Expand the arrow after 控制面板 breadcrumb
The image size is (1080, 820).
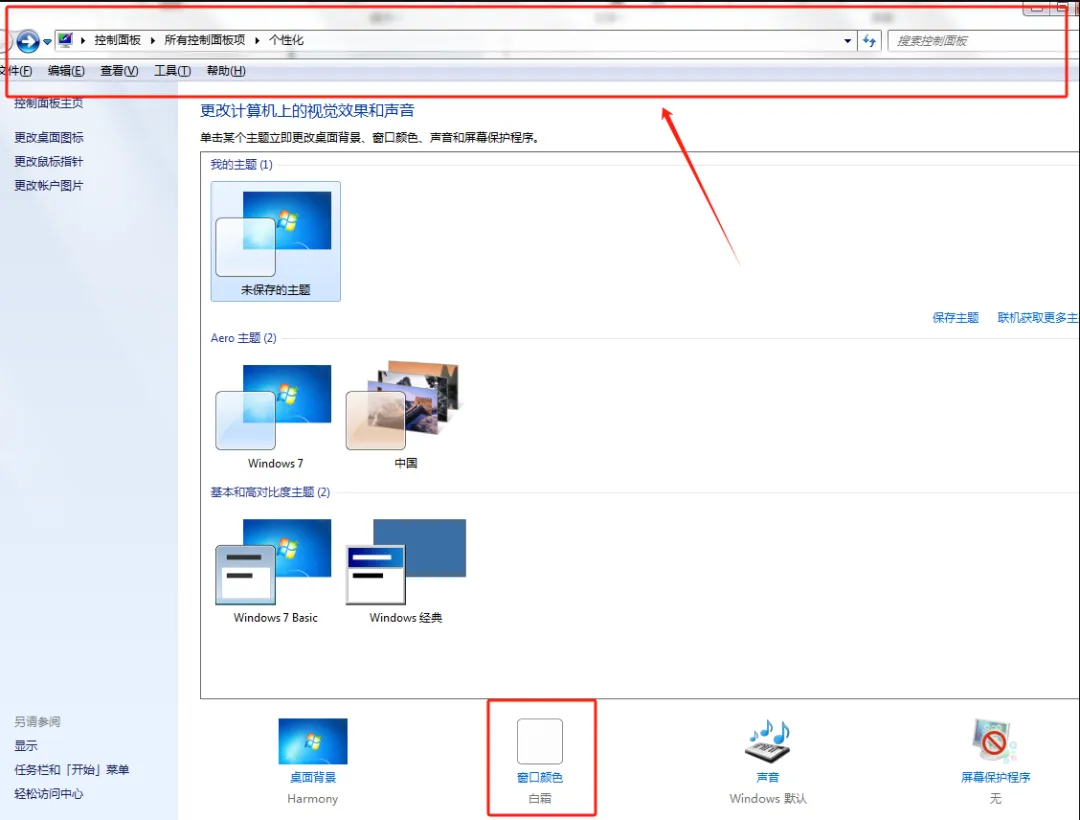[x=152, y=41]
